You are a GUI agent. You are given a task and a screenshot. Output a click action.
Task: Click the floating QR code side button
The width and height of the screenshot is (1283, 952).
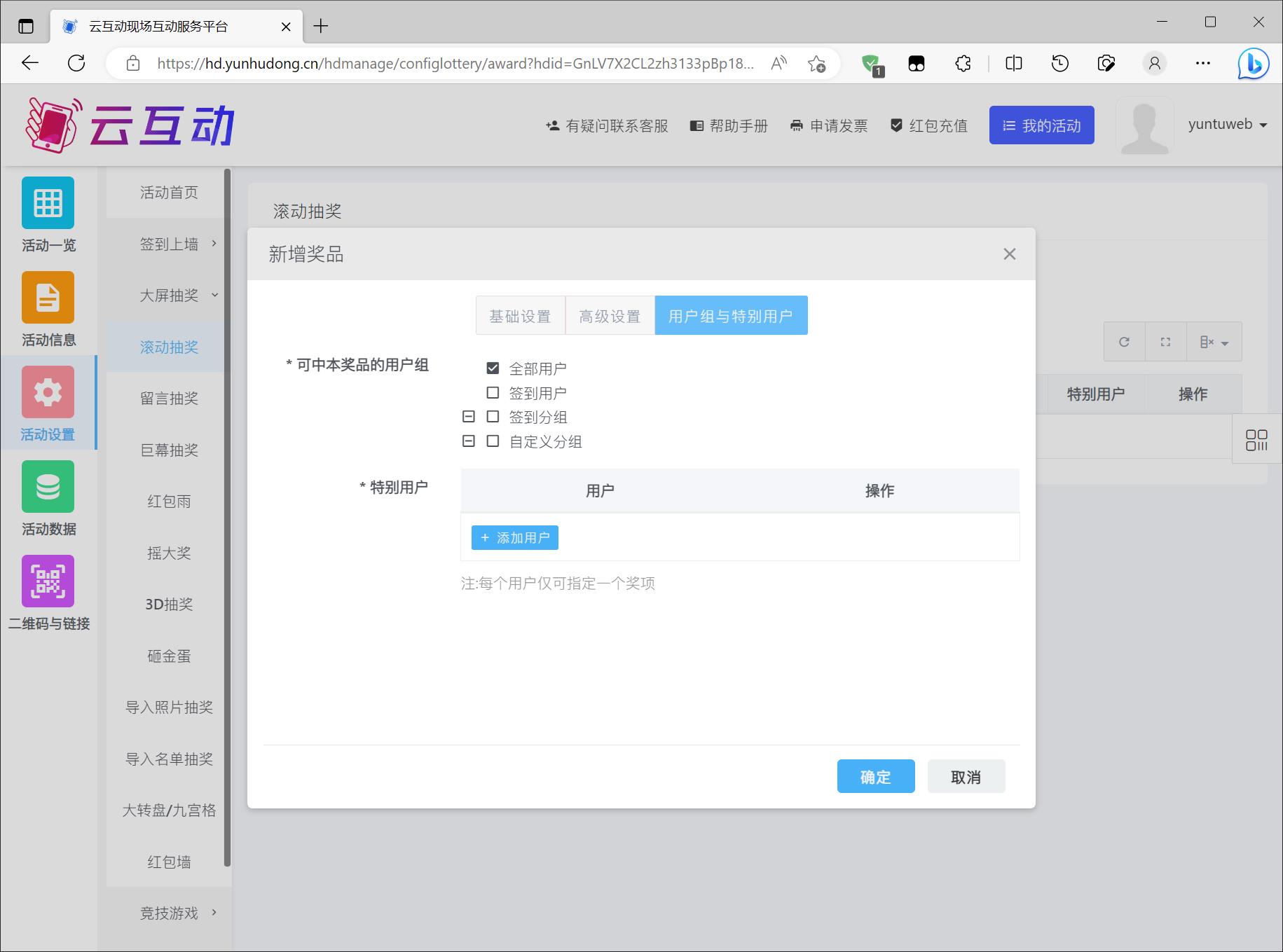pyautogui.click(x=1256, y=440)
